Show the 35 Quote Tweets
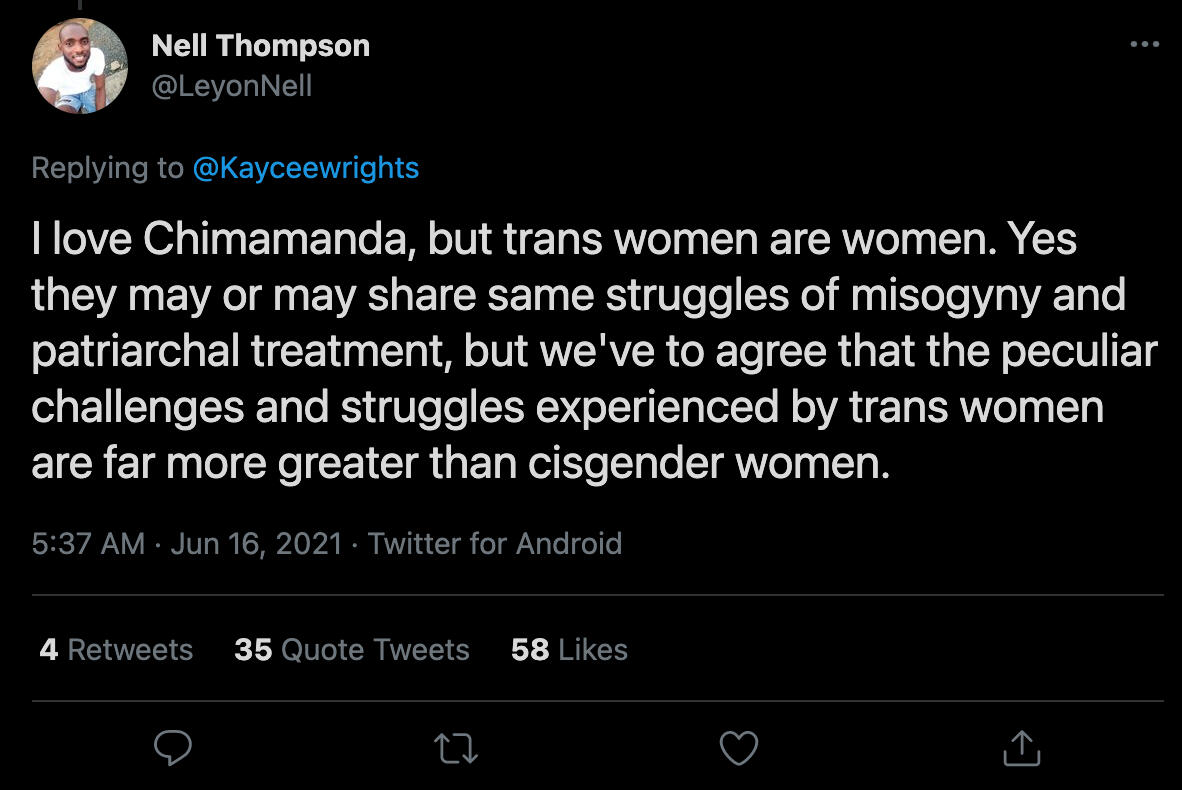Viewport: 1182px width, 790px height. pyautogui.click(x=351, y=649)
